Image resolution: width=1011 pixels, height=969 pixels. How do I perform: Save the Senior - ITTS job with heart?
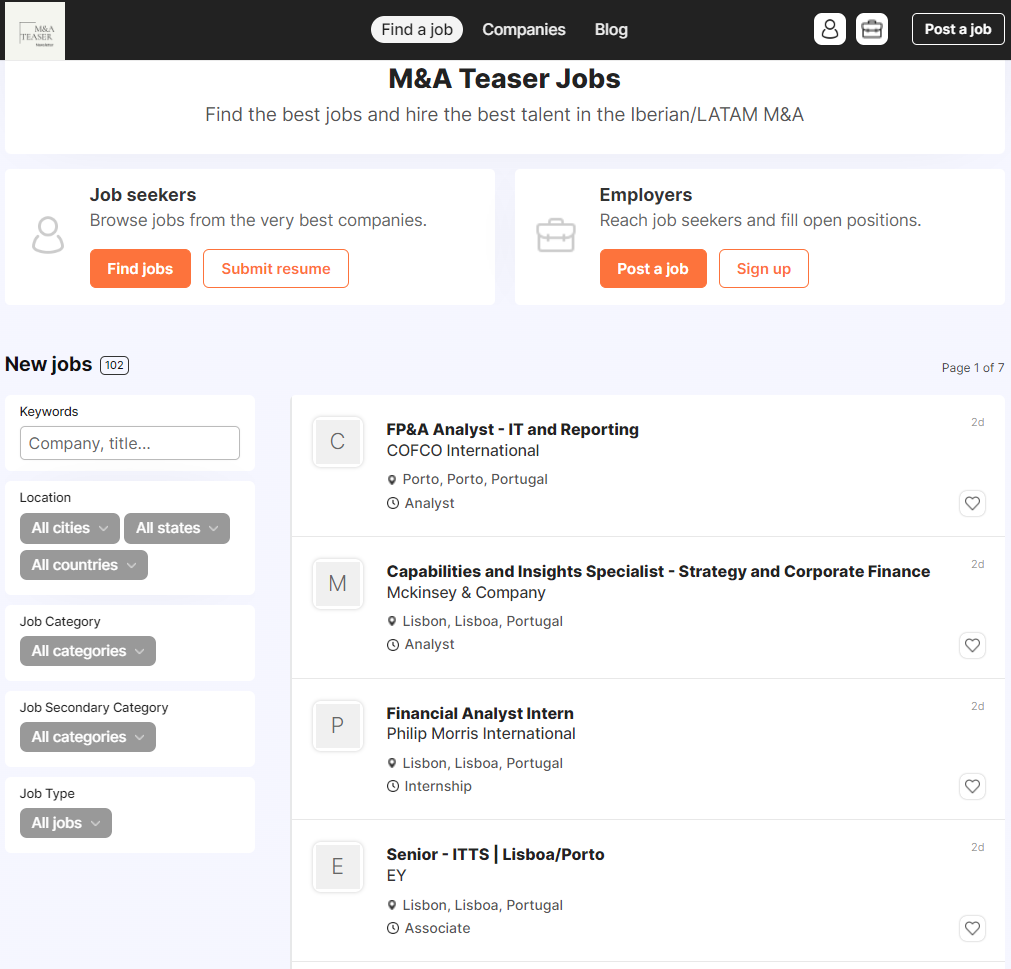click(x=972, y=928)
